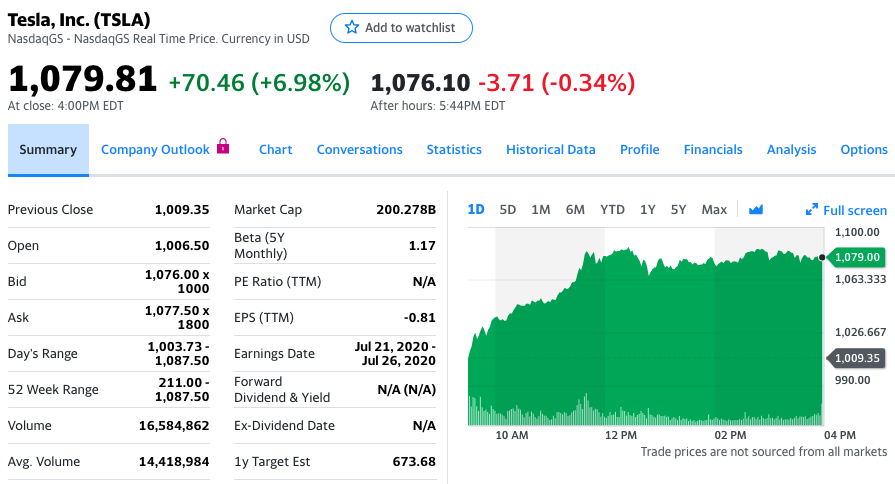This screenshot has height=484, width=895.
Task: Click the green 1,079.00 price marker on chart
Action: point(856,257)
